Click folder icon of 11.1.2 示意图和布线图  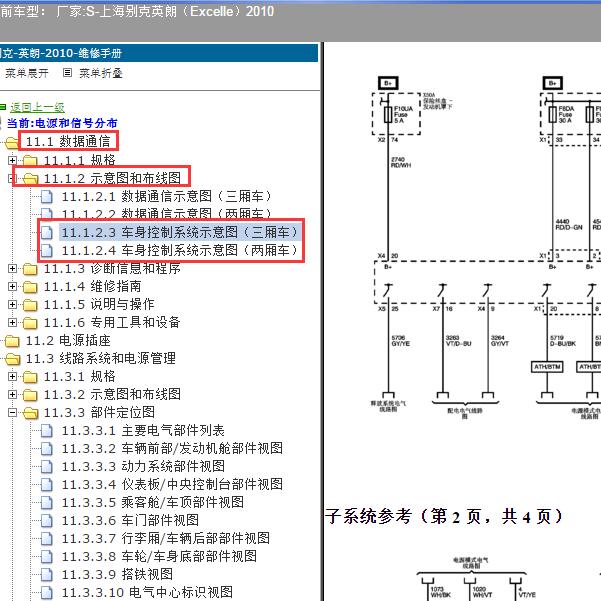30,179
